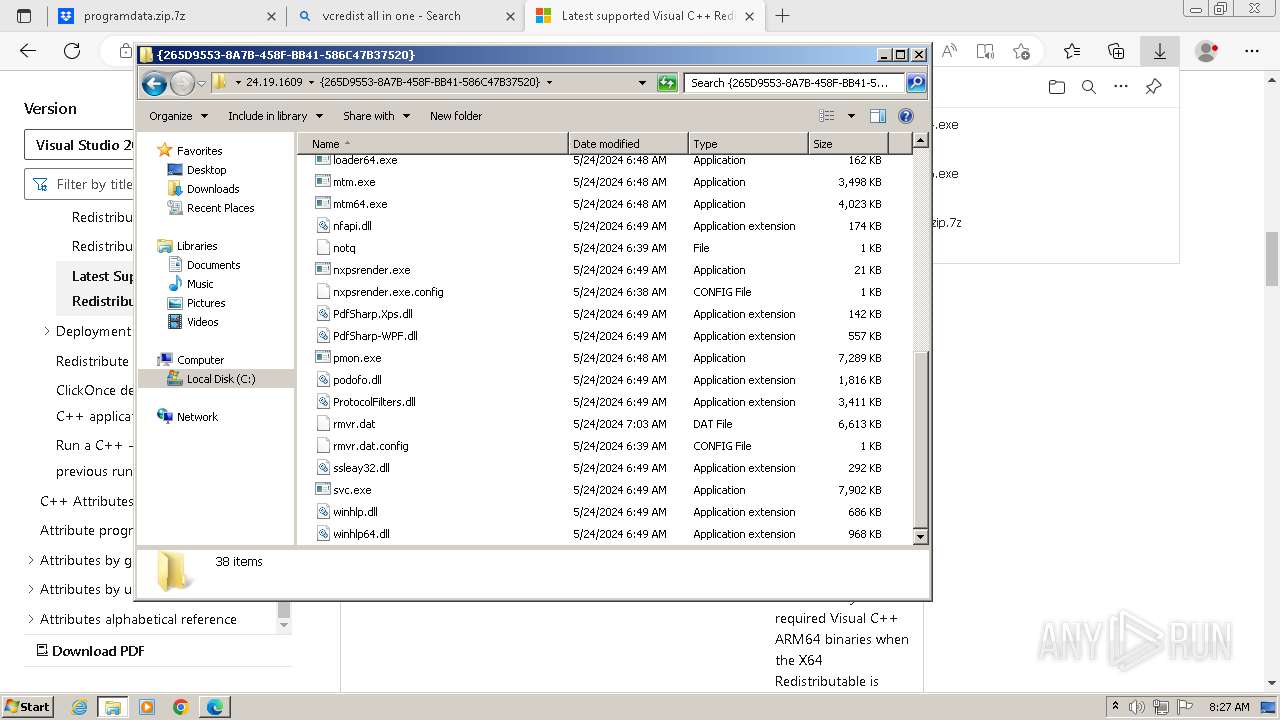Select mtm.exe application icon
The width and height of the screenshot is (1280, 720).
323,182
